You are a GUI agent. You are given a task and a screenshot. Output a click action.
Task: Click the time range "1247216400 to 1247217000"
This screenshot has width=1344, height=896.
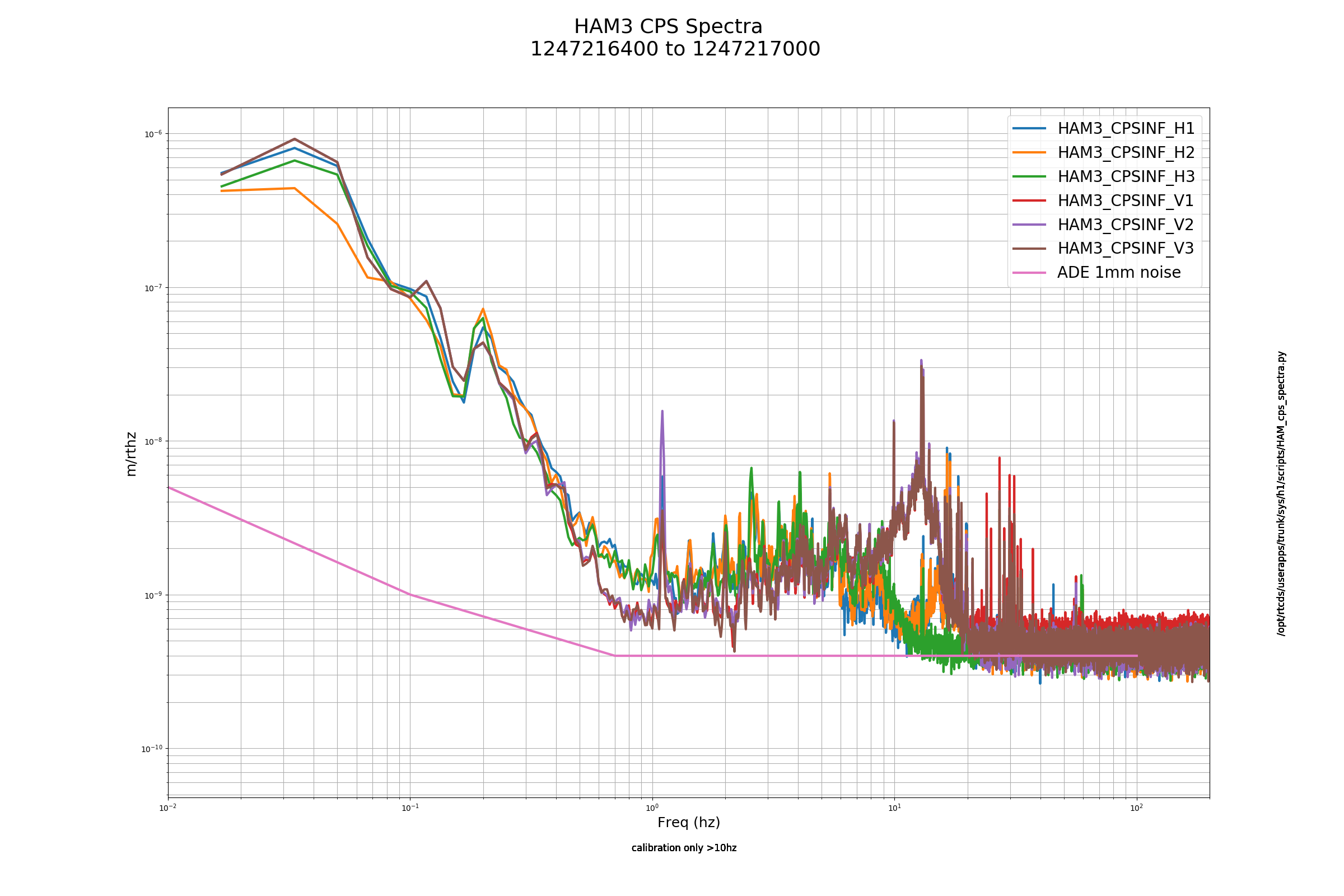point(675,49)
